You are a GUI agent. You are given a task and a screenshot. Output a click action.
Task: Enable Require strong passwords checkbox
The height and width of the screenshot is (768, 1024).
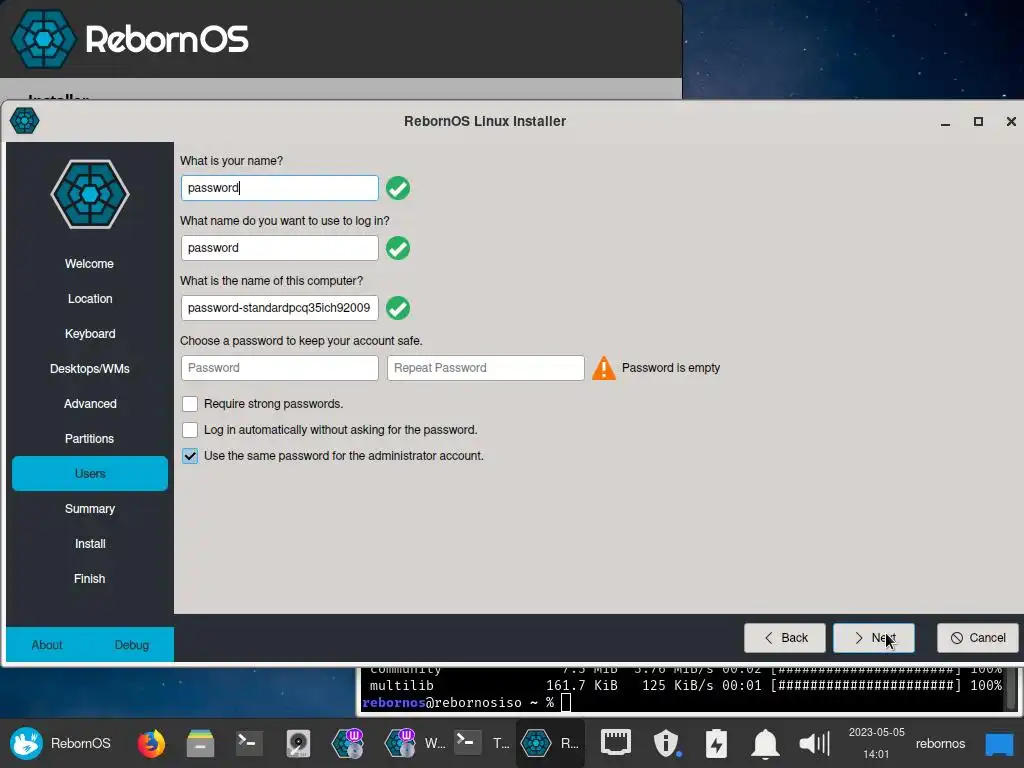(x=190, y=404)
